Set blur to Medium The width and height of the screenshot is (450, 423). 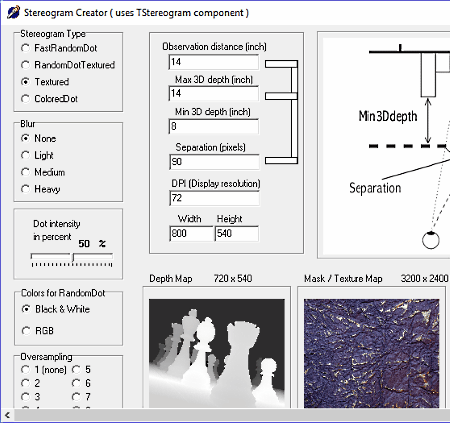point(43,172)
